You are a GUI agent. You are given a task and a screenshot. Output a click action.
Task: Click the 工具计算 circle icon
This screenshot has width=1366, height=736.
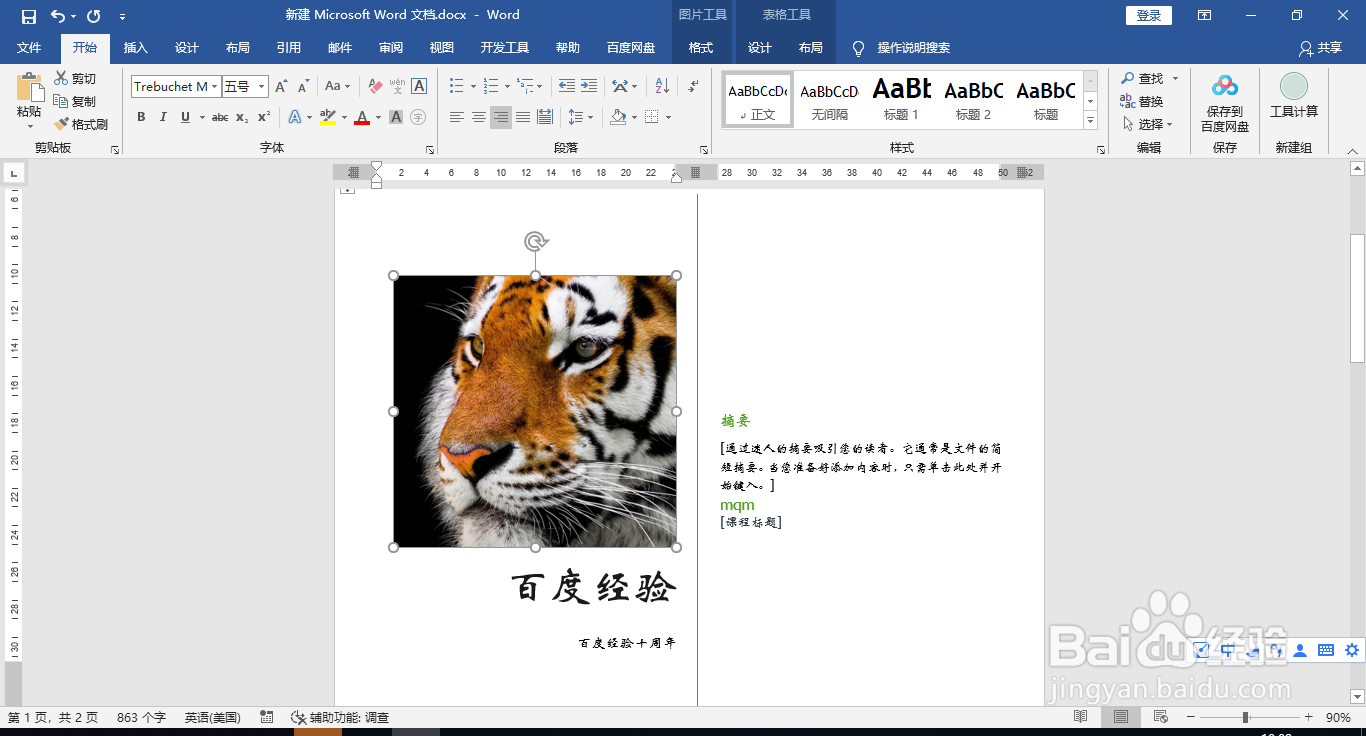point(1294,86)
